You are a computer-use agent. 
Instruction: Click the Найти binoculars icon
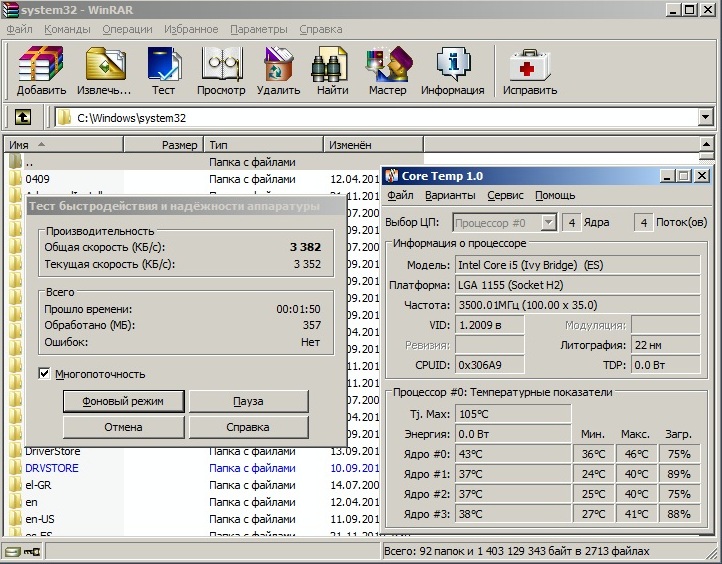coord(330,63)
